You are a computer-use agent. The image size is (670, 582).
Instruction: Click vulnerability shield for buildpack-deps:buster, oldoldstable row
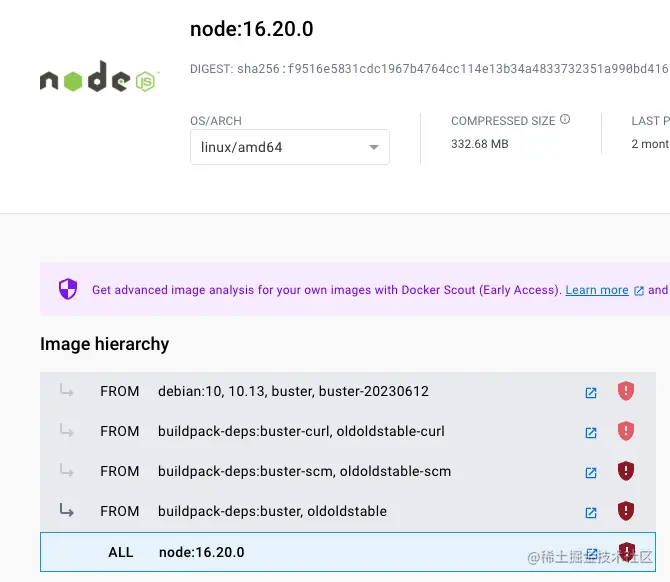(x=626, y=511)
